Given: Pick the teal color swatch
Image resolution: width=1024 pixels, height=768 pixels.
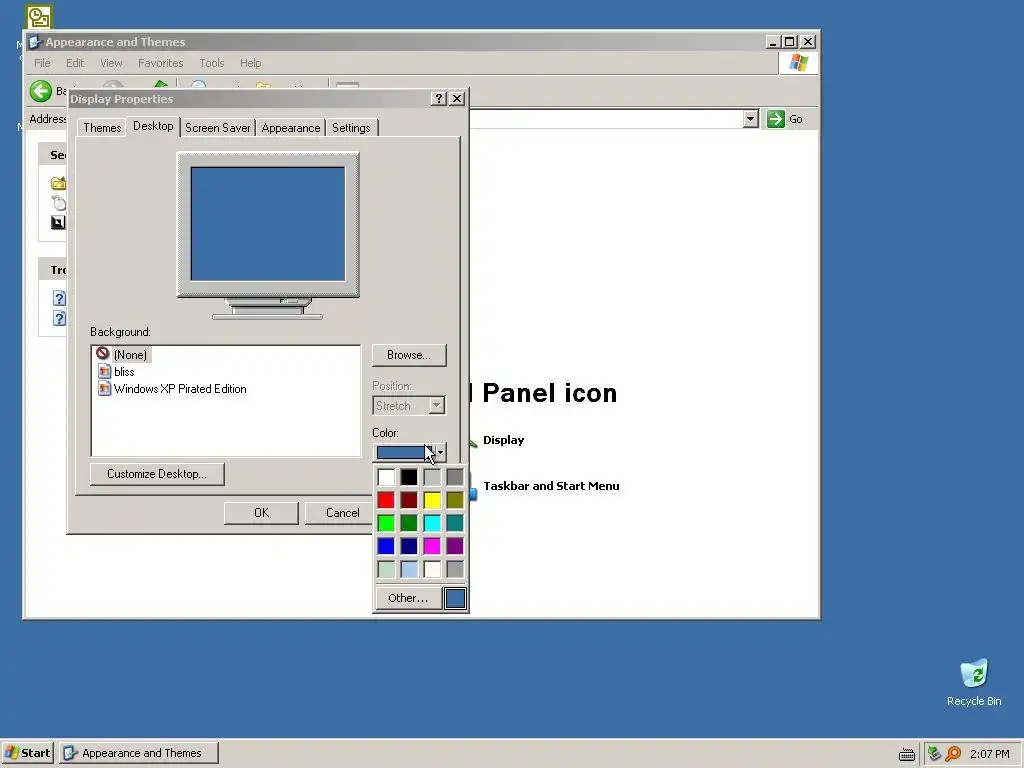Looking at the screenshot, I should click(455, 522).
